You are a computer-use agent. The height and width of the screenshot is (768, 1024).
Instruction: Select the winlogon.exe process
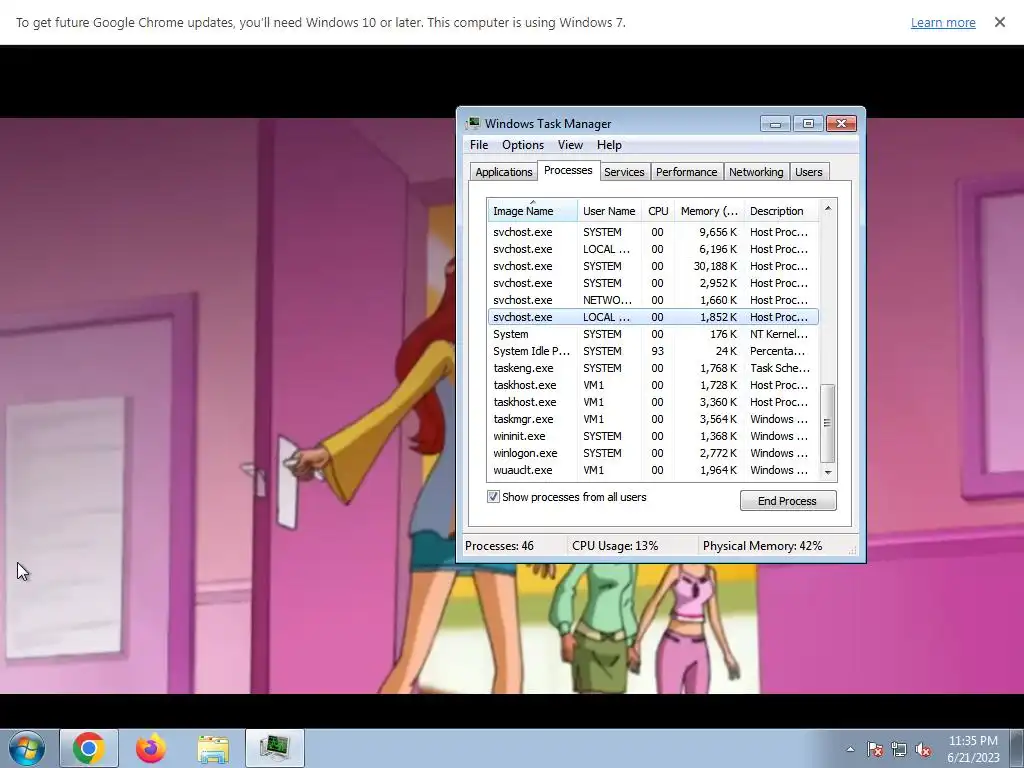point(653,453)
